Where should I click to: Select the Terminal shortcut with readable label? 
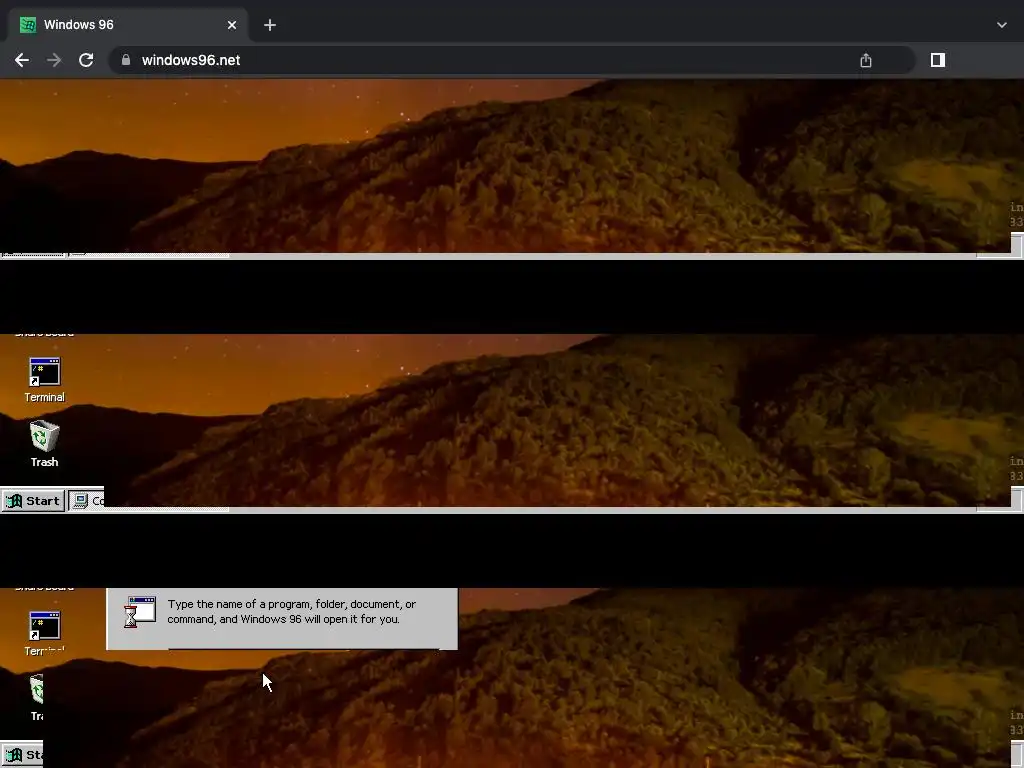pyautogui.click(x=44, y=380)
